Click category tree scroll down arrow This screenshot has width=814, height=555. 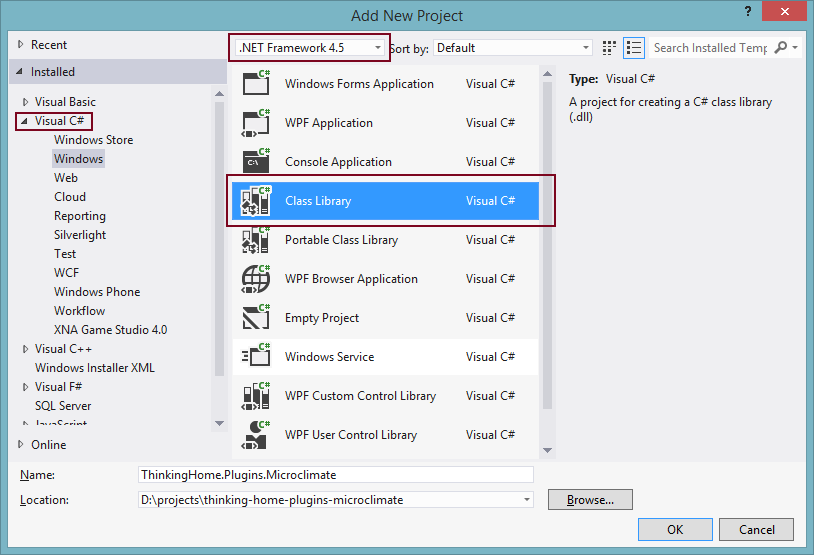220,423
